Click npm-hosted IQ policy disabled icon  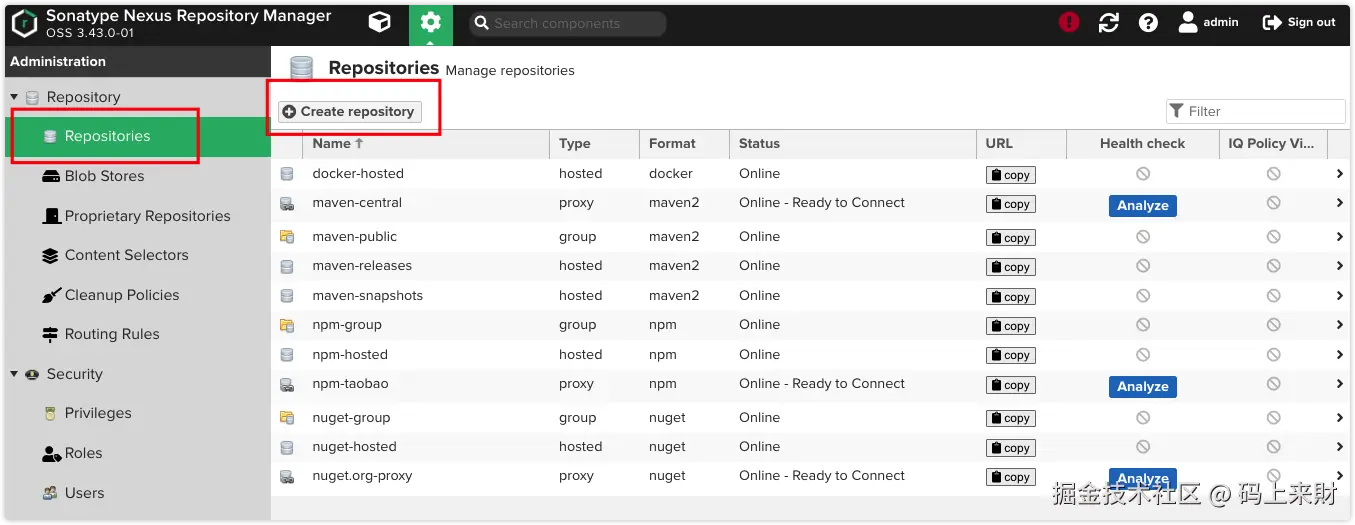click(1274, 355)
